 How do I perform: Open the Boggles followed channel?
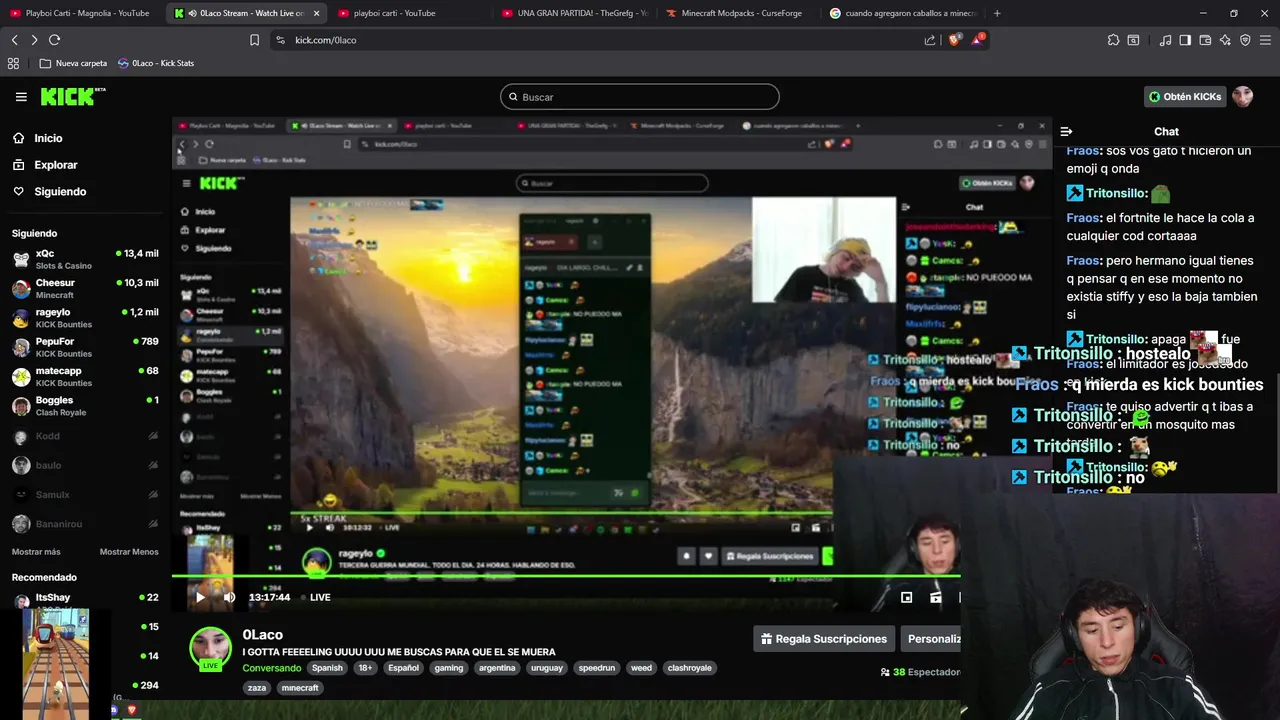(x=85, y=405)
